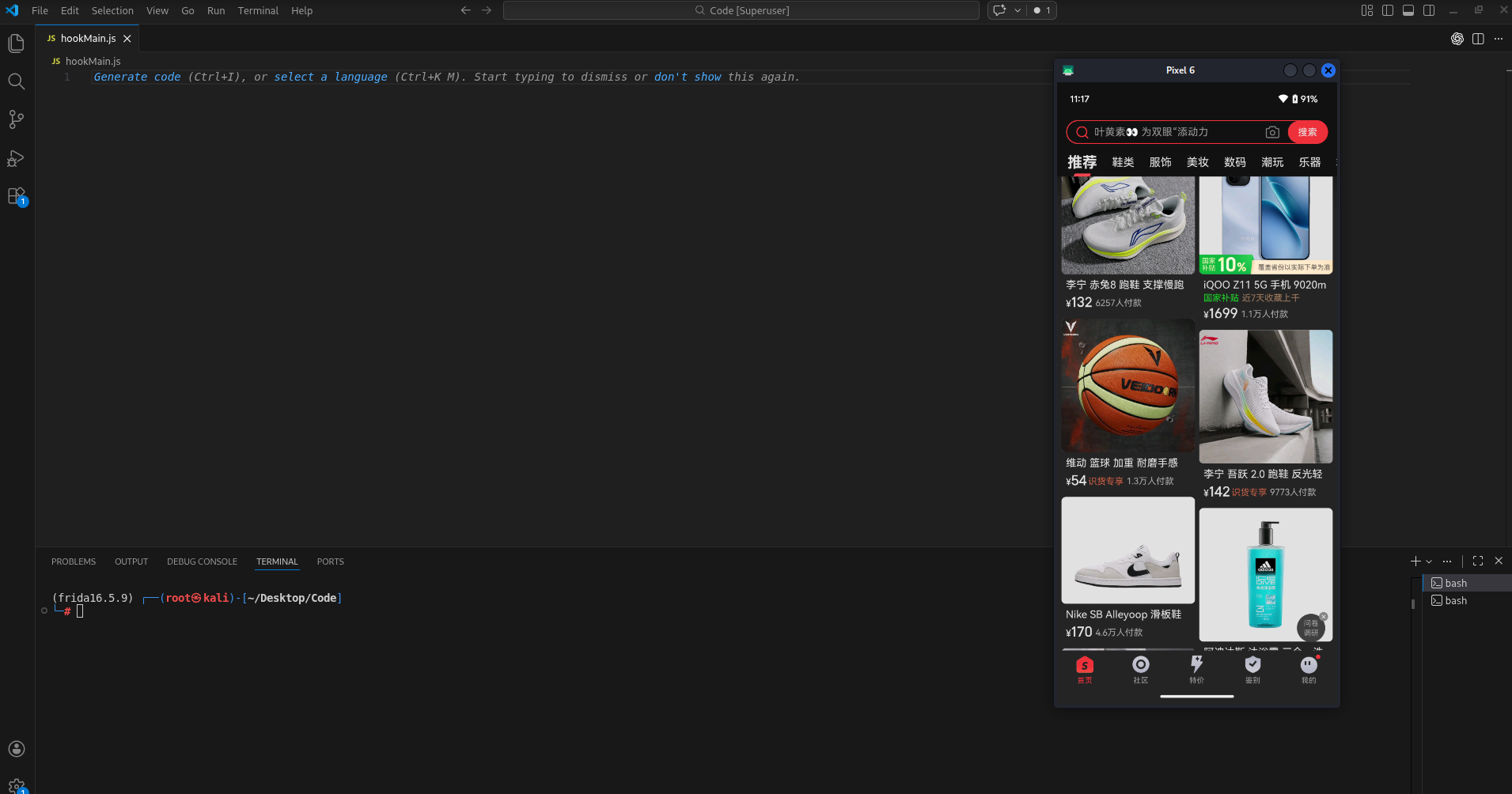
Task: Tap the 我的 profile icon in the phone nav
Action: point(1309,669)
